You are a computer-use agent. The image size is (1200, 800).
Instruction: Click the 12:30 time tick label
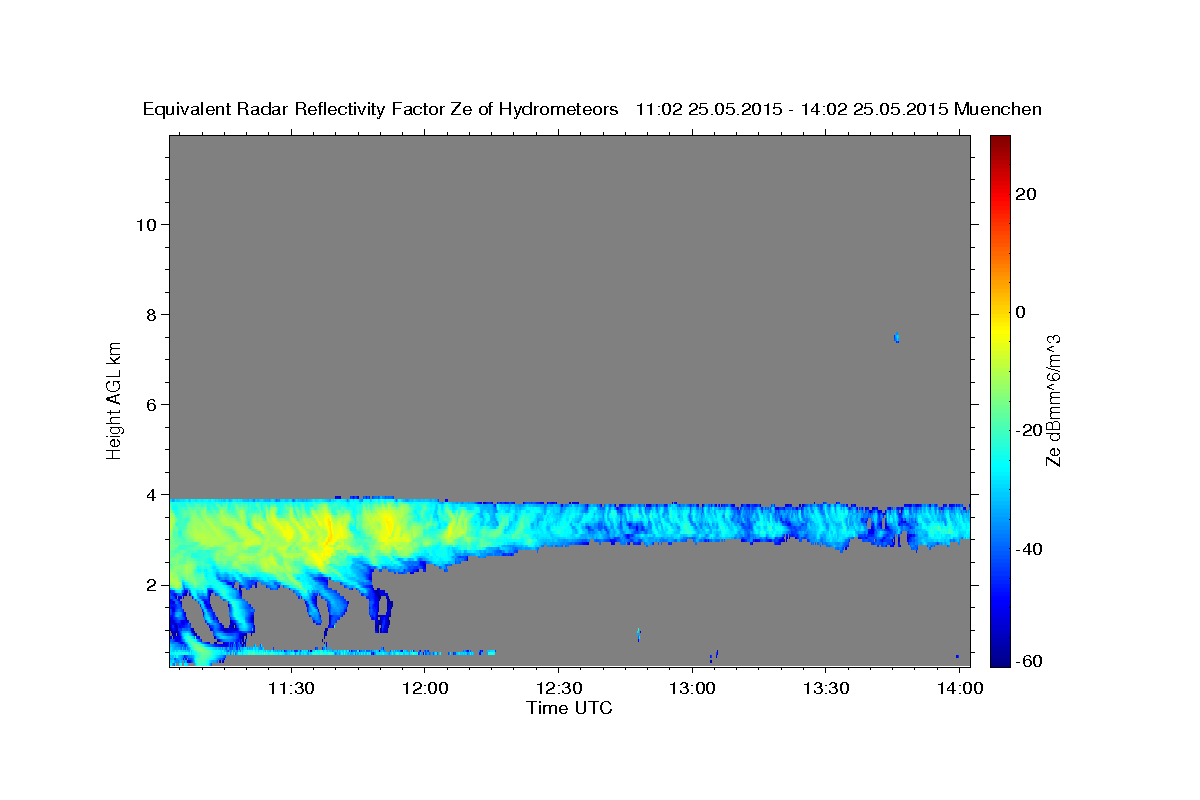(x=558, y=689)
